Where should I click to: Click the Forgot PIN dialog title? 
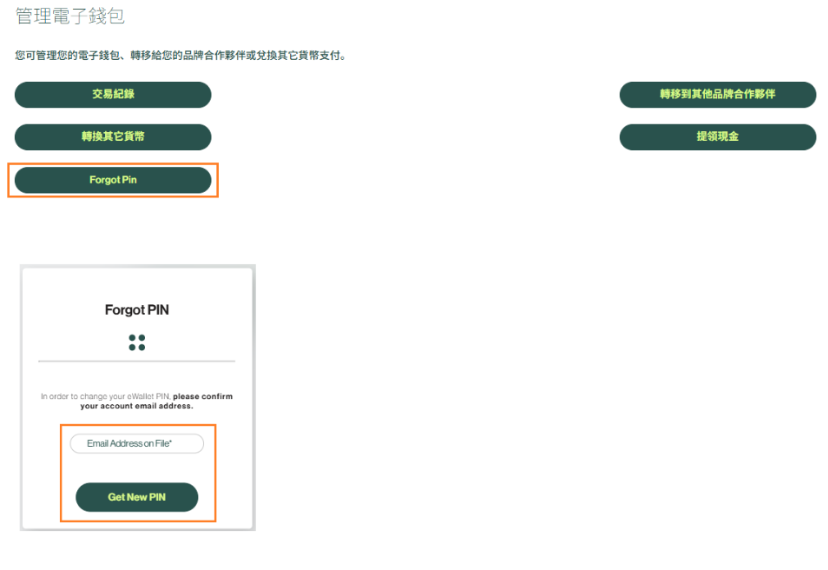137,310
